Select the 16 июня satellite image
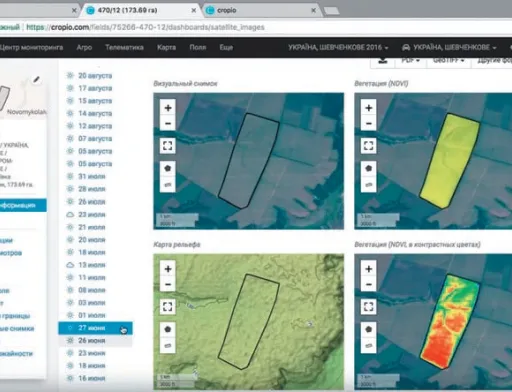The height and width of the screenshot is (392, 512). point(92,378)
